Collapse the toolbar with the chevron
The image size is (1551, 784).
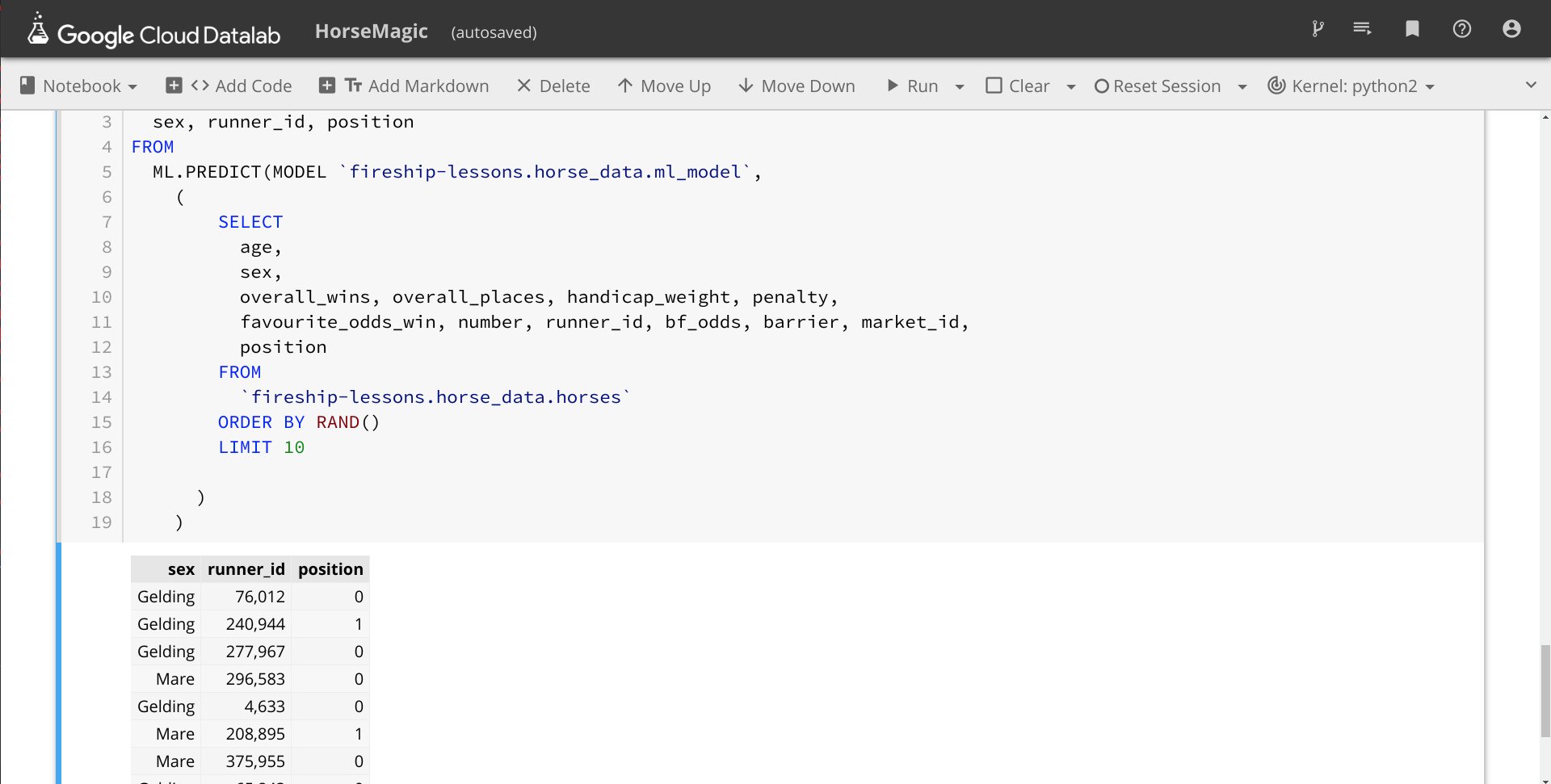click(x=1530, y=85)
